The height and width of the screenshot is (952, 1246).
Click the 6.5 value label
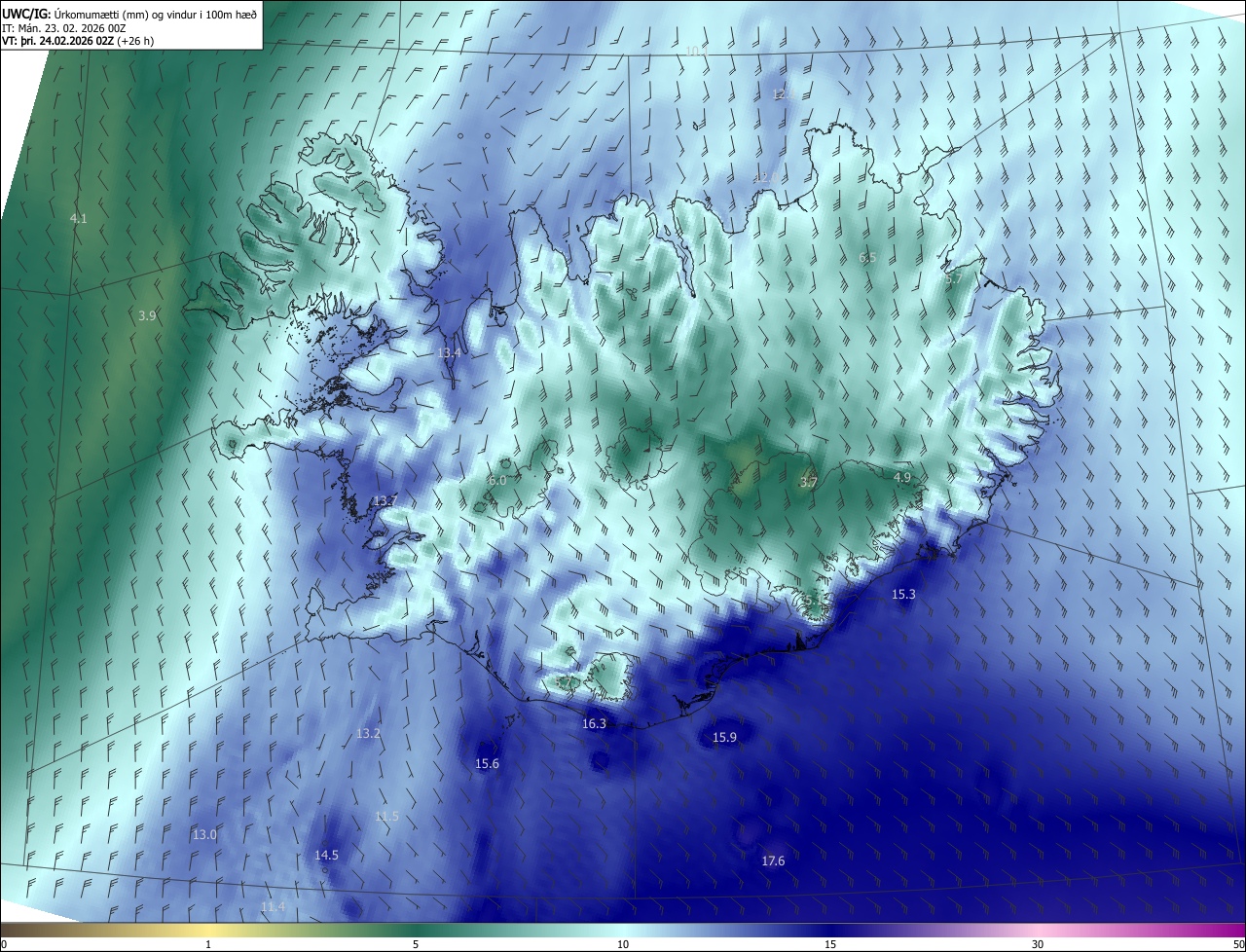[x=867, y=257]
